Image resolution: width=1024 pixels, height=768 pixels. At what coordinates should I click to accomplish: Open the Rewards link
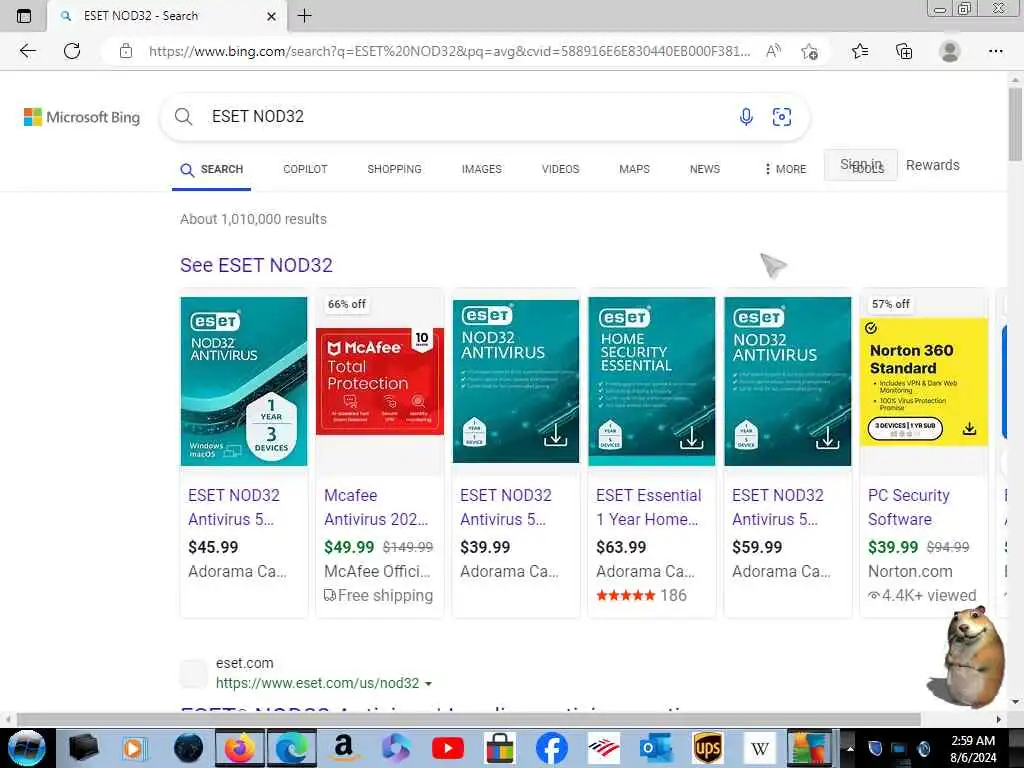[933, 165]
